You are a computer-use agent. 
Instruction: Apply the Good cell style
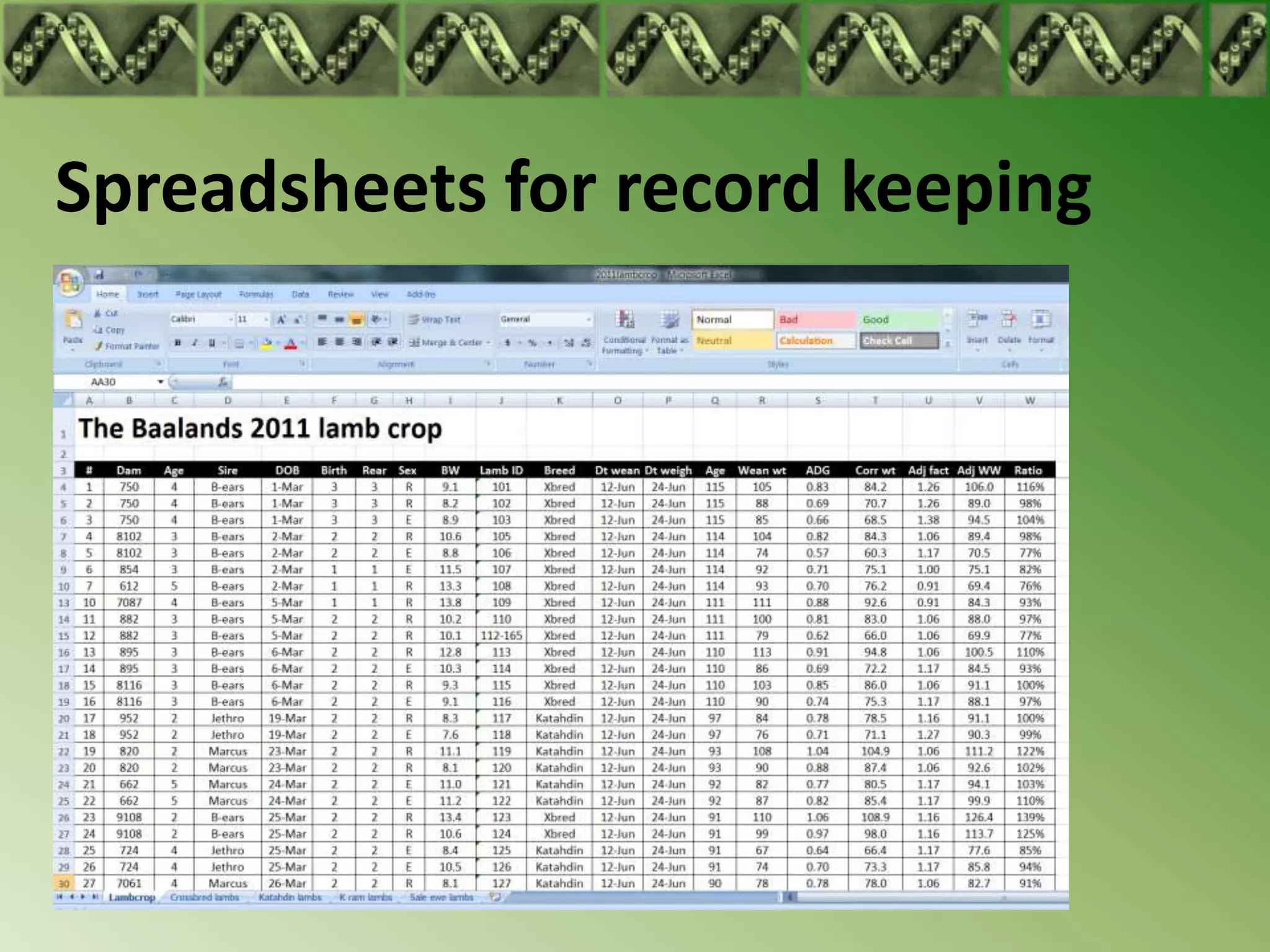coord(899,320)
